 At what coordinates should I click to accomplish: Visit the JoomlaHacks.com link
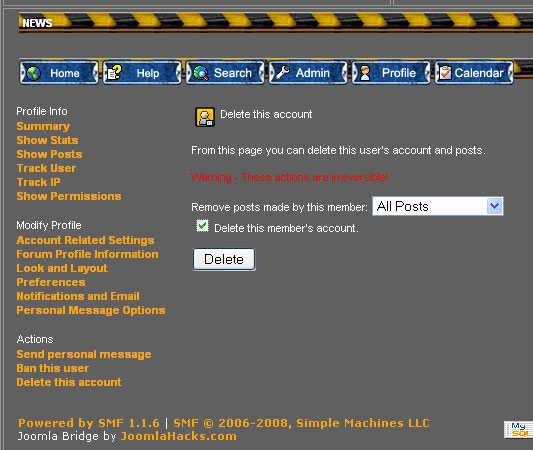click(x=179, y=436)
